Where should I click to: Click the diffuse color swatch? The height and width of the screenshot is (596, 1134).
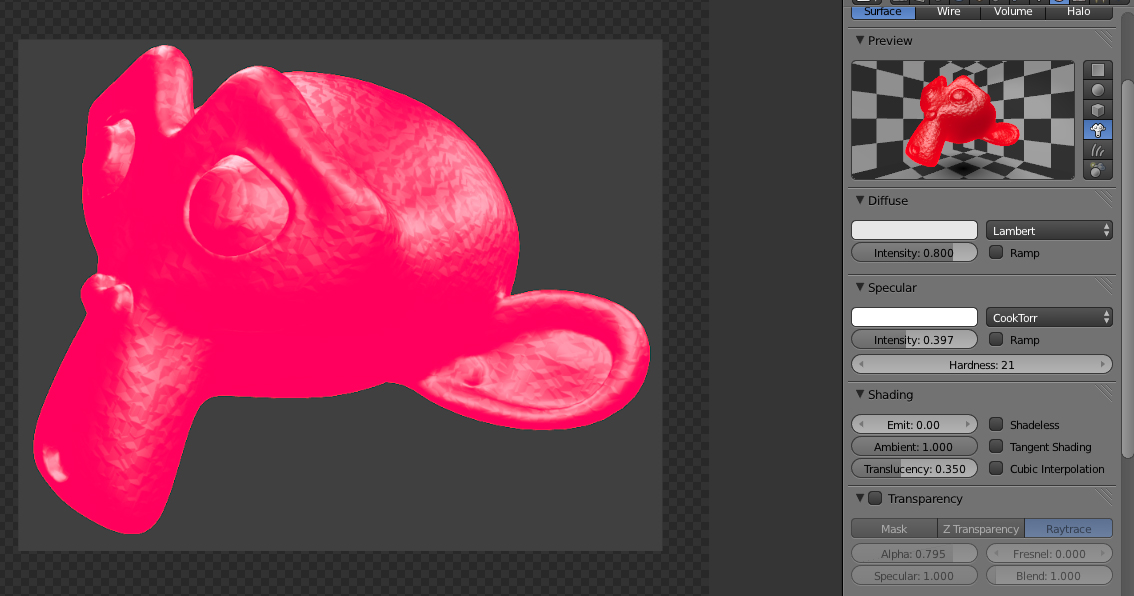tap(914, 231)
